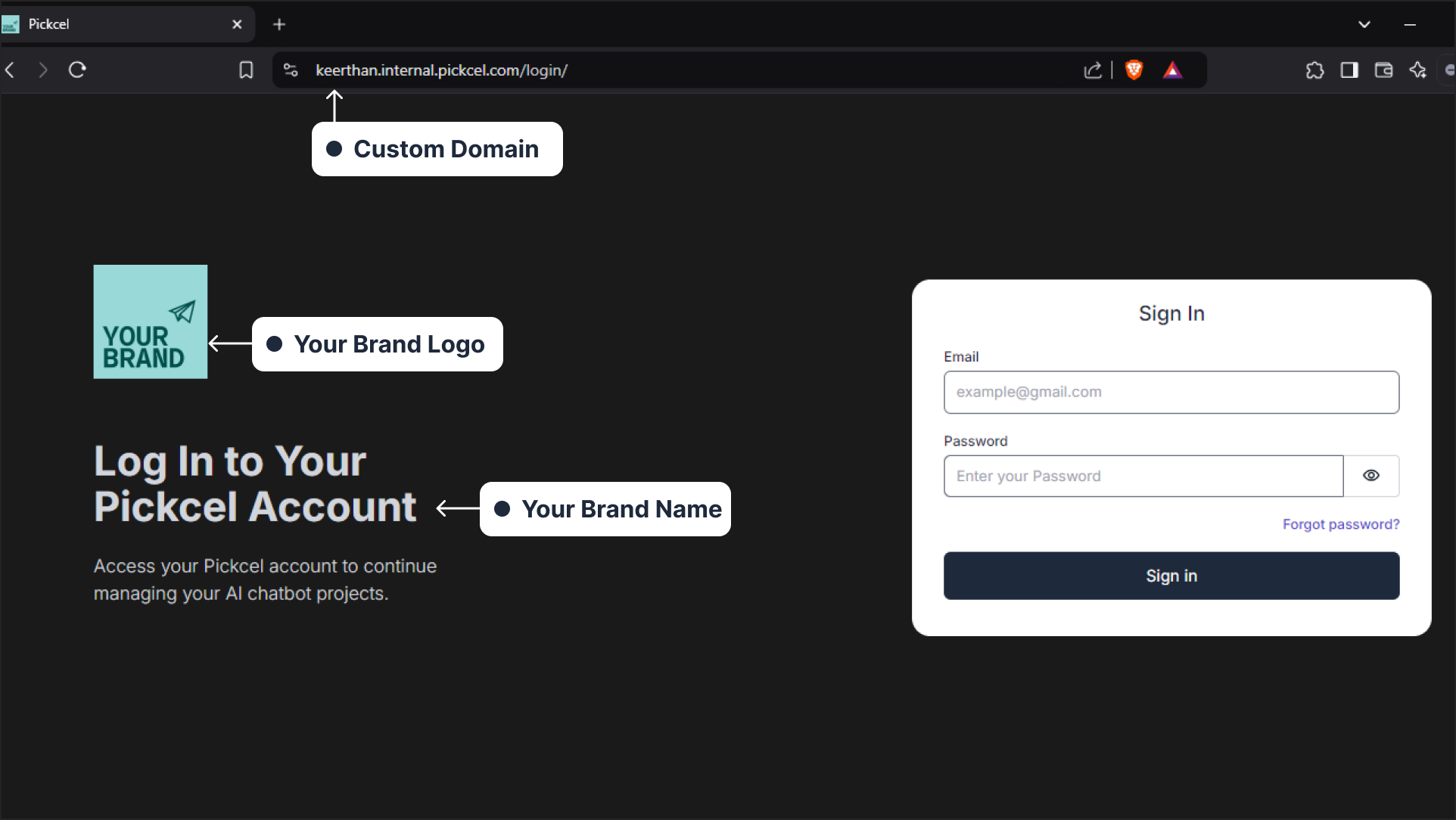Click 'Access your Pickcel account' description text
The width and height of the screenshot is (1456, 820).
click(265, 579)
